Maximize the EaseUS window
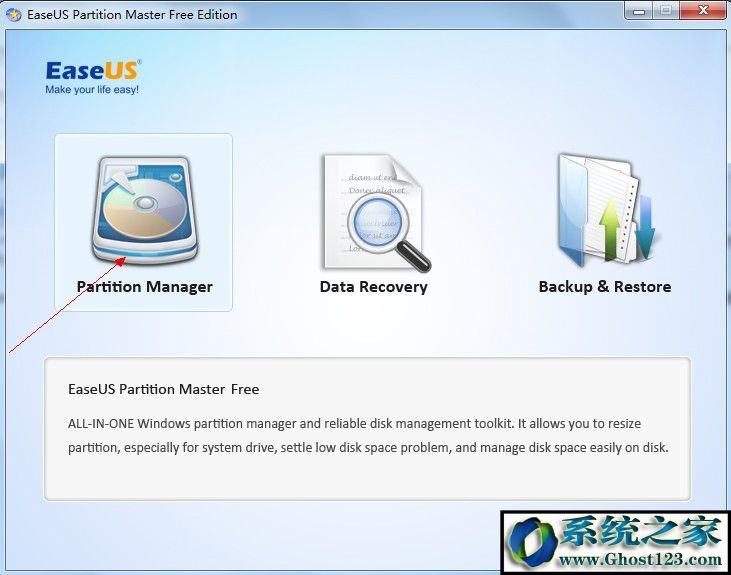 pyautogui.click(x=666, y=11)
